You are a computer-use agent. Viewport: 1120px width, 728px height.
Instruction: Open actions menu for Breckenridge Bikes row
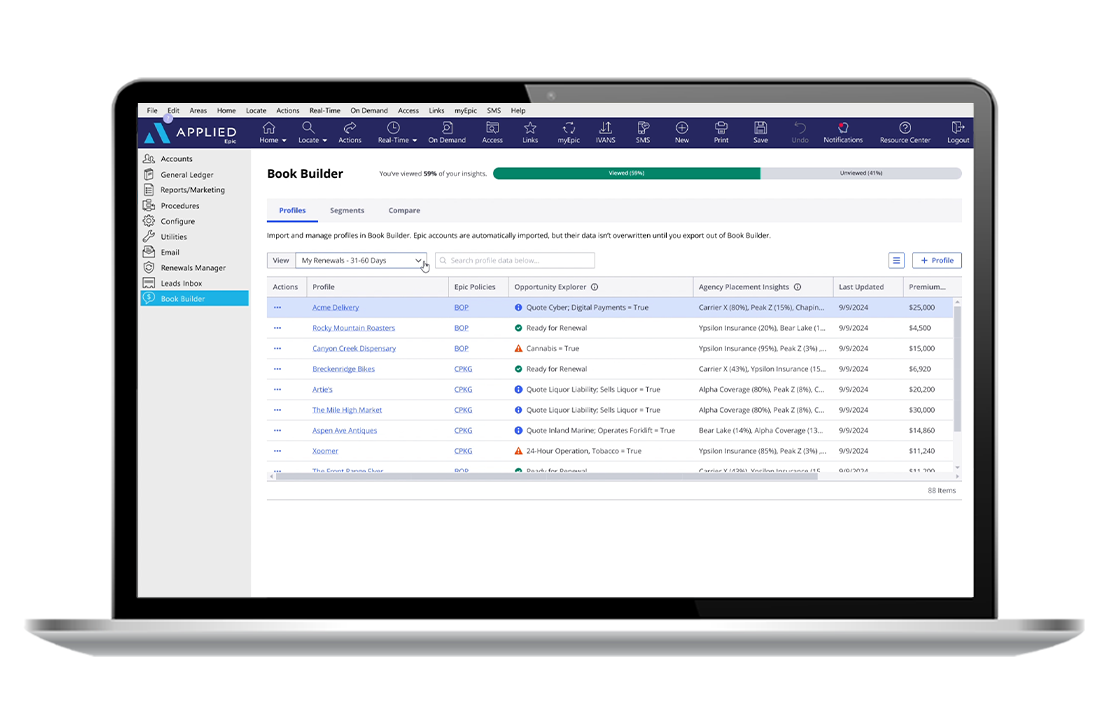[277, 369]
